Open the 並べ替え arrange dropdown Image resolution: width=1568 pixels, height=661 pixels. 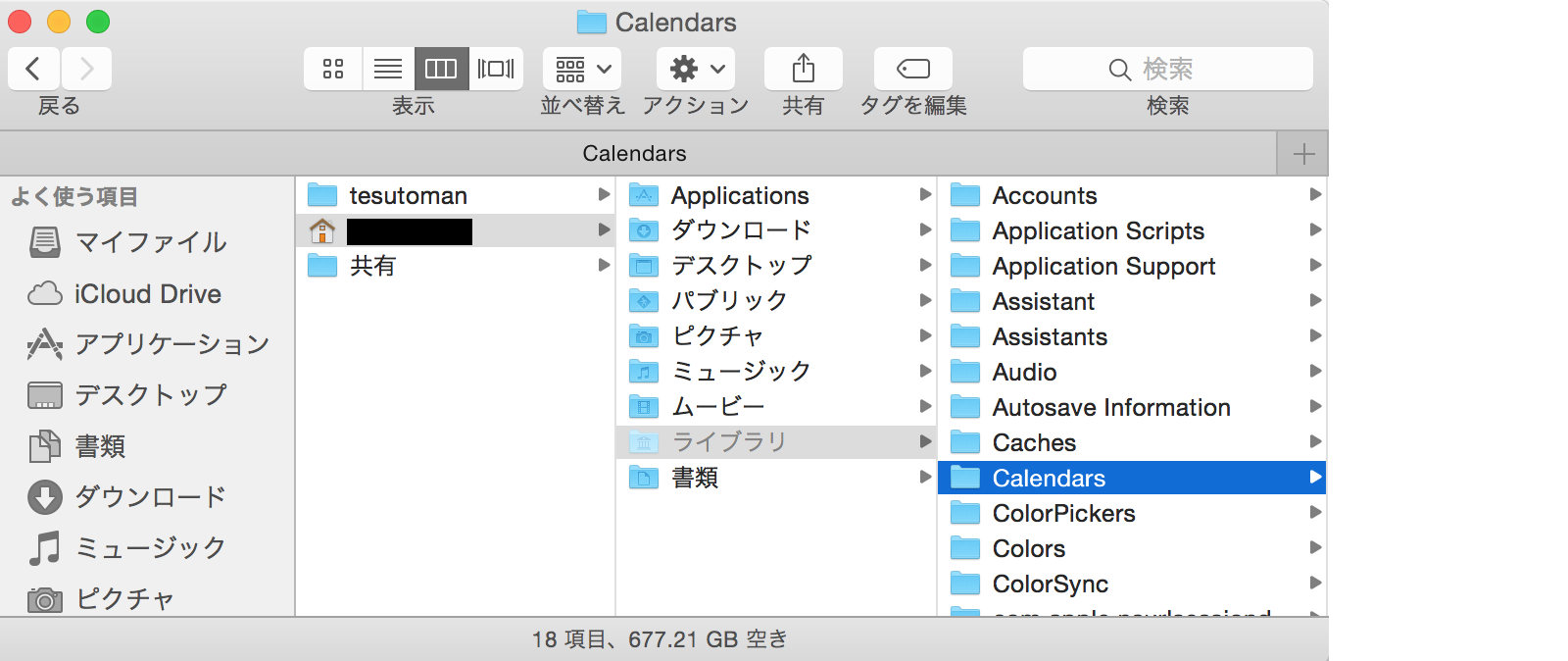[x=582, y=69]
